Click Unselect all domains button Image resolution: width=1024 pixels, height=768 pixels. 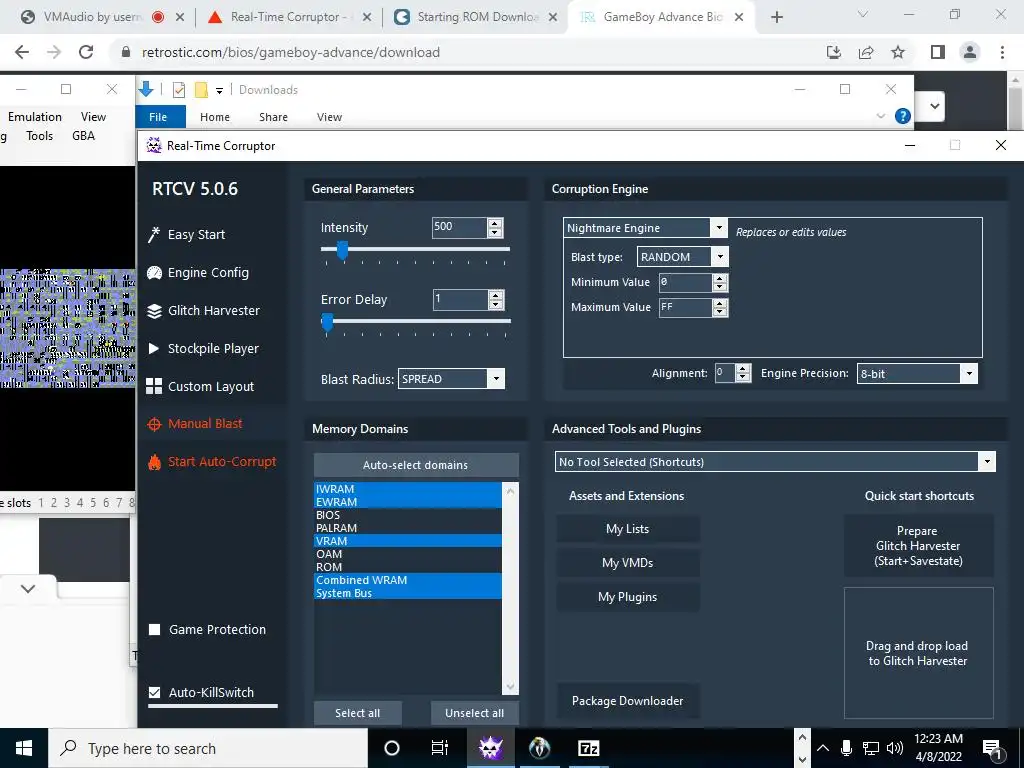tap(475, 713)
